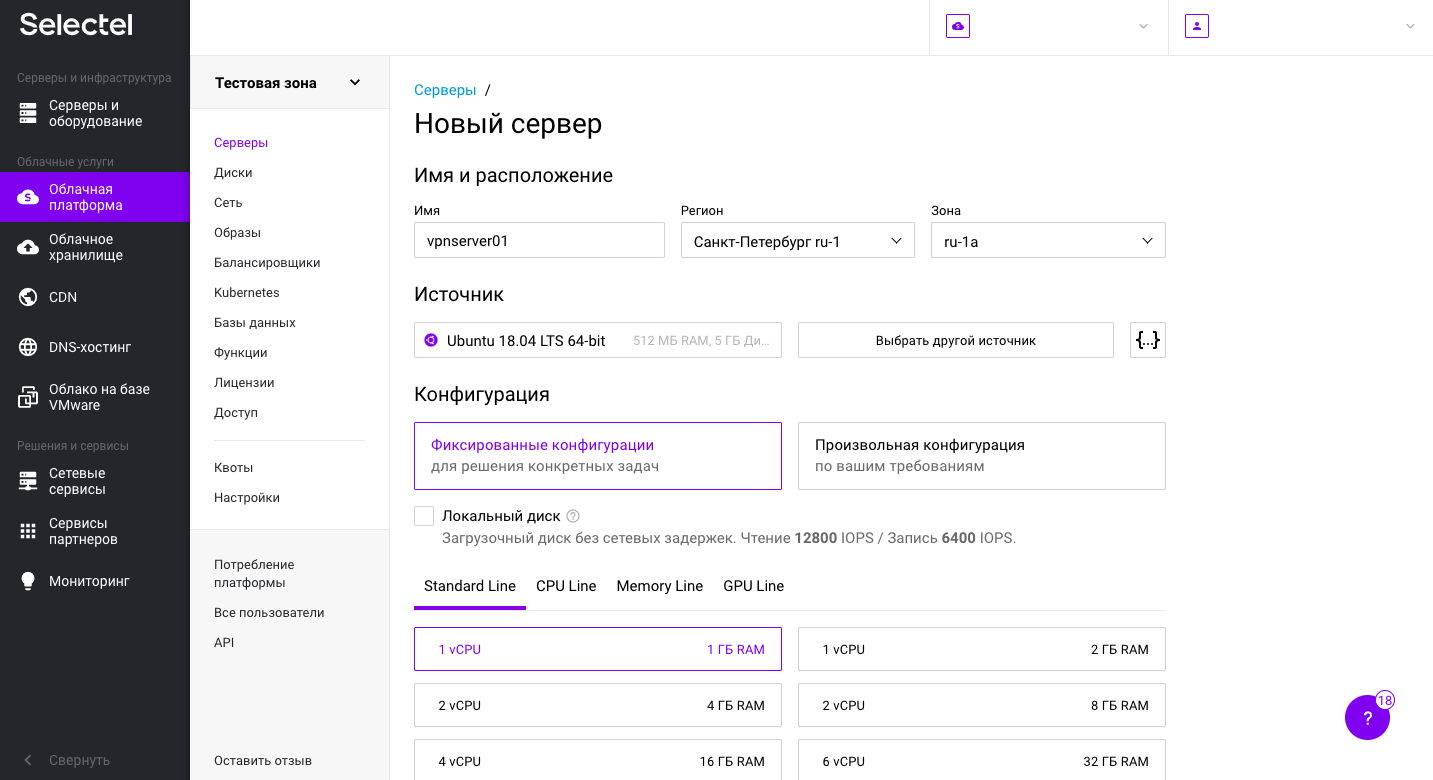Open the Зона ru-1a dropdown
This screenshot has width=1433, height=780.
[1047, 240]
